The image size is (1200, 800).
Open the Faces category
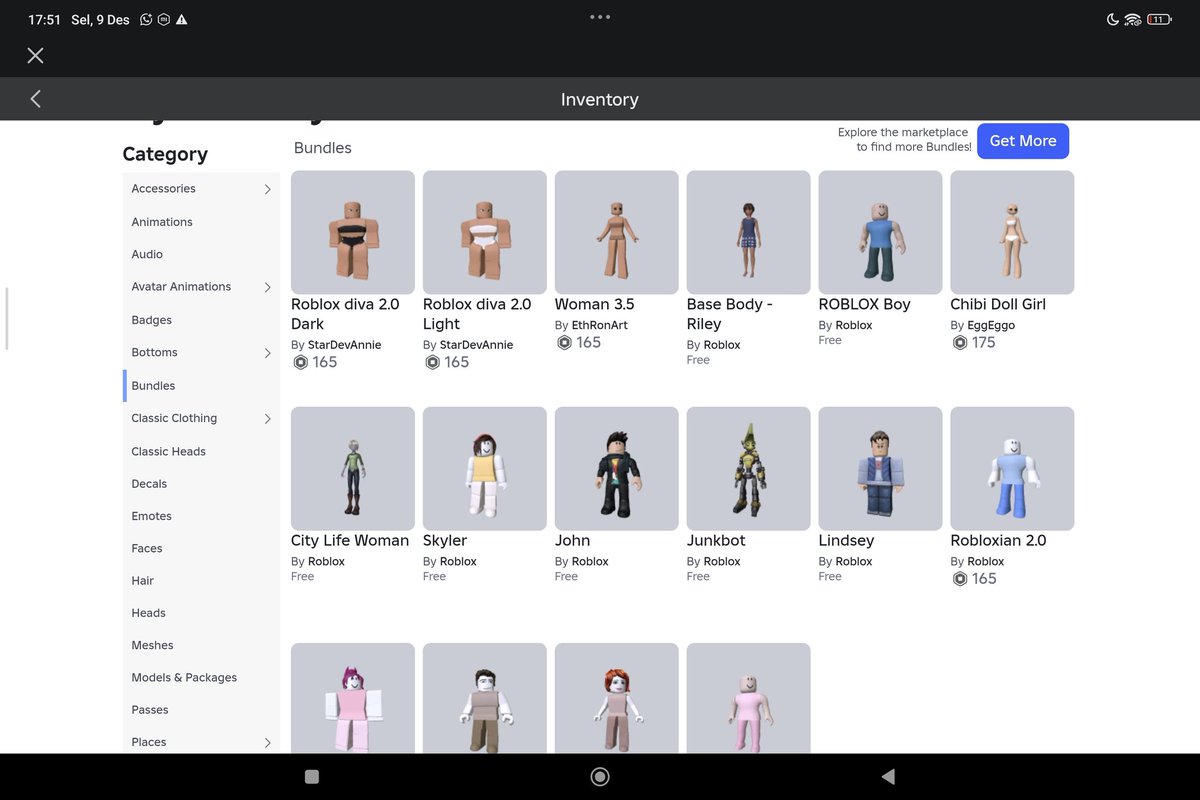pyautogui.click(x=146, y=548)
